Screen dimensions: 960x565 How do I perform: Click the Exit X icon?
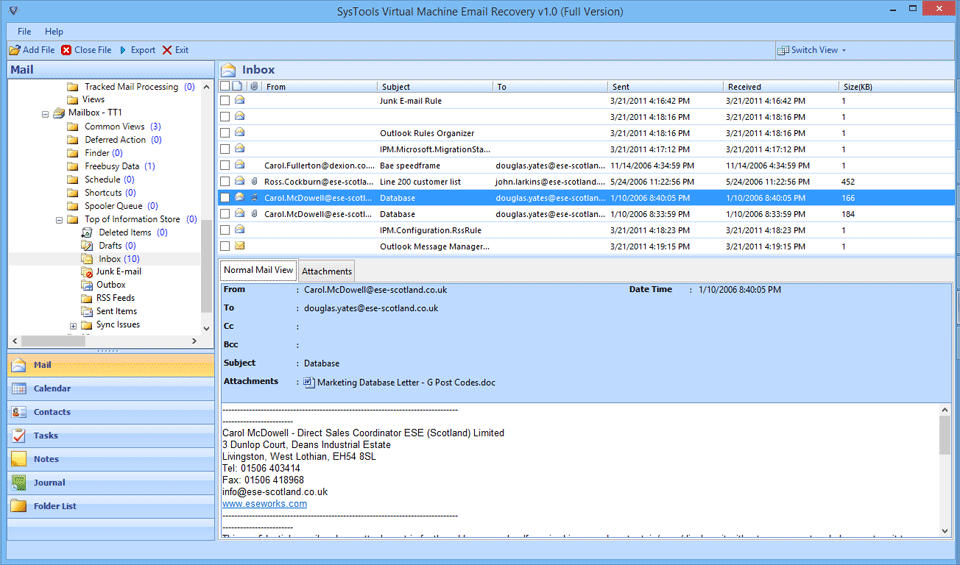[167, 50]
